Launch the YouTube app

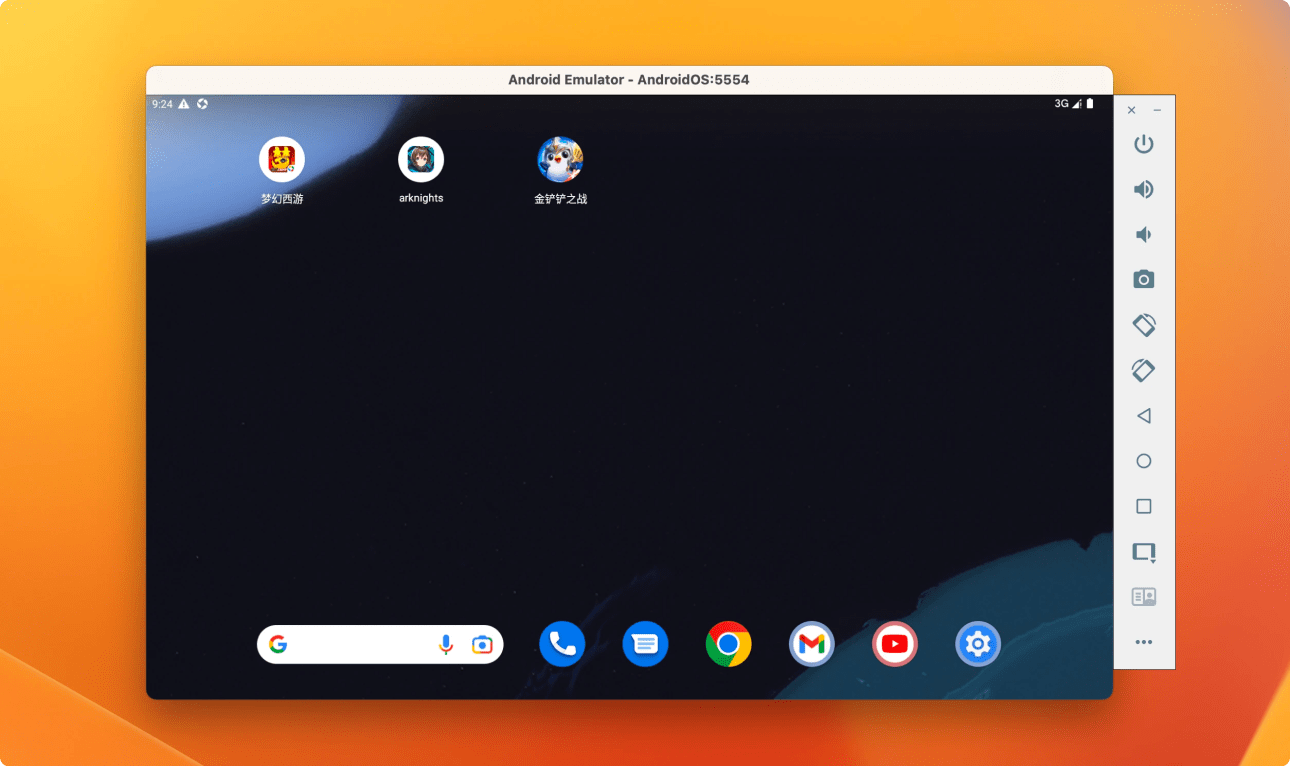point(895,644)
